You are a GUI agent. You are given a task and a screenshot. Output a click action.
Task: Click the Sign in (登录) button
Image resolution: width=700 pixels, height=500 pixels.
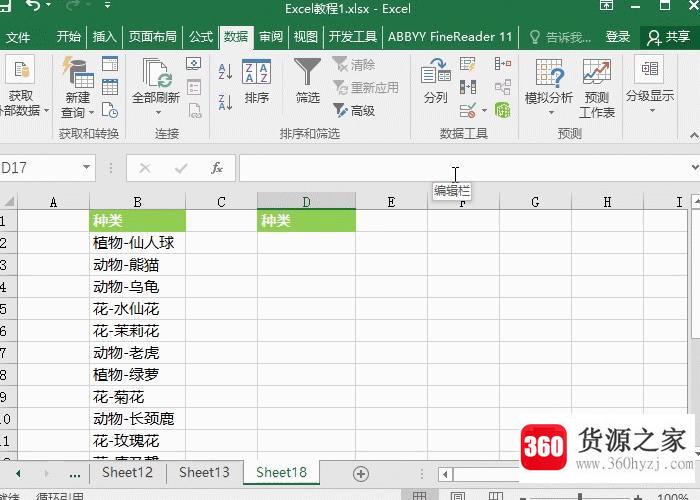pyautogui.click(x=618, y=37)
